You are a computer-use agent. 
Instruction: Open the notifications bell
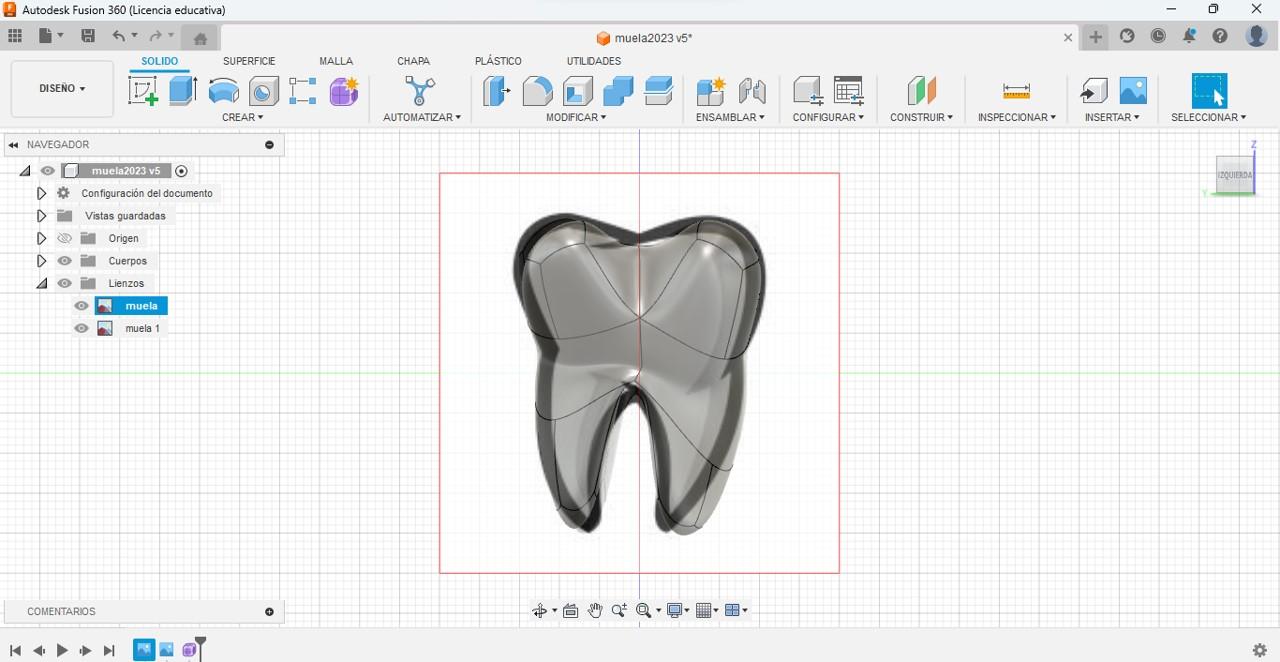[1189, 36]
